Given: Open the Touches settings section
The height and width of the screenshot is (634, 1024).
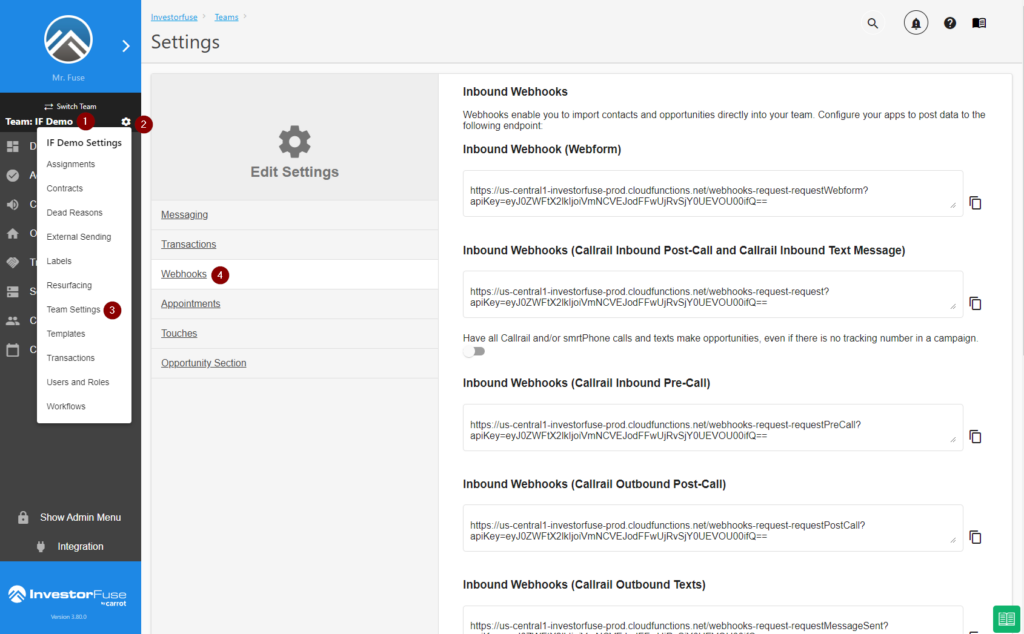Looking at the screenshot, I should coord(179,333).
